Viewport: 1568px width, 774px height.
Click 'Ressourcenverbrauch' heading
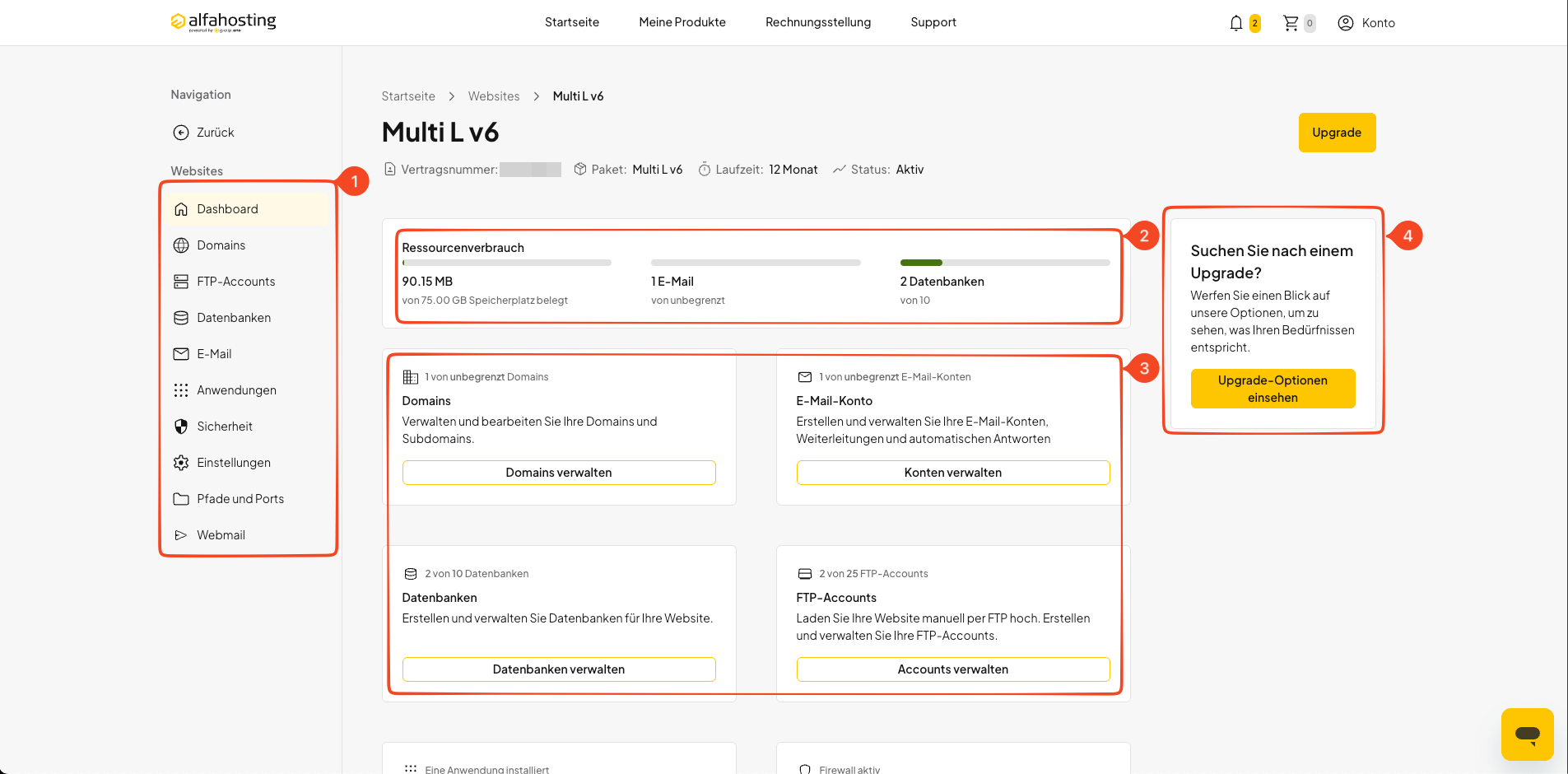click(463, 248)
